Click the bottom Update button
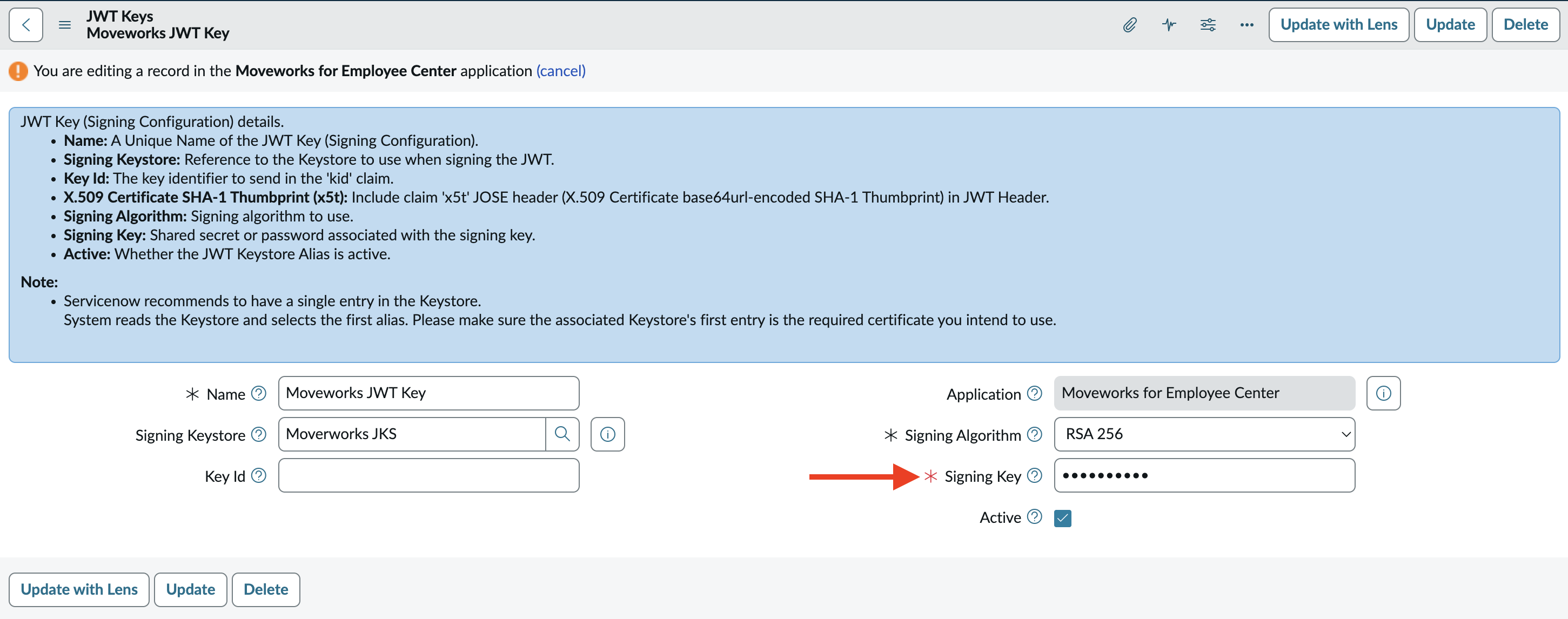 click(191, 590)
